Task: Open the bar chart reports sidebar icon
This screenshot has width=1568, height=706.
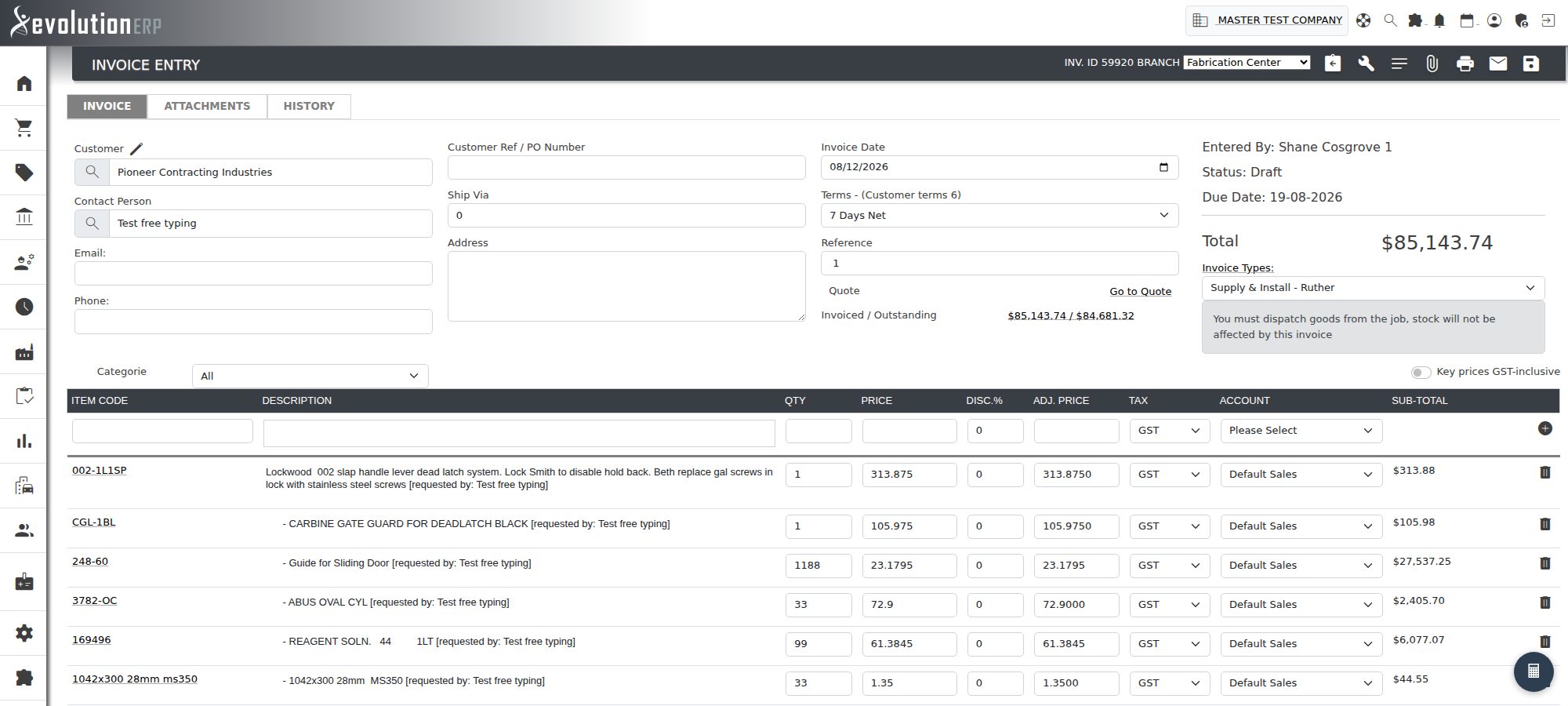Action: (x=24, y=441)
